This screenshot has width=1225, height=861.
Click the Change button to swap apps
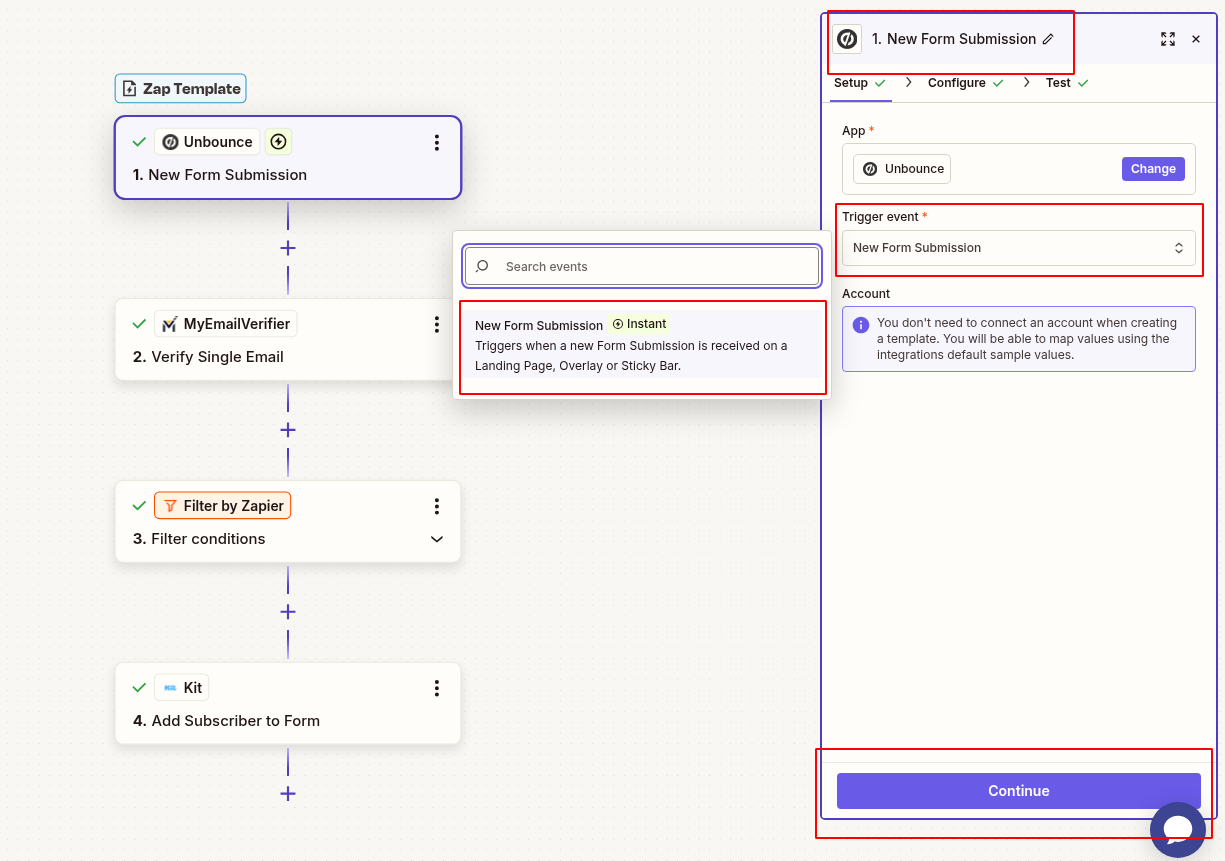click(1153, 168)
